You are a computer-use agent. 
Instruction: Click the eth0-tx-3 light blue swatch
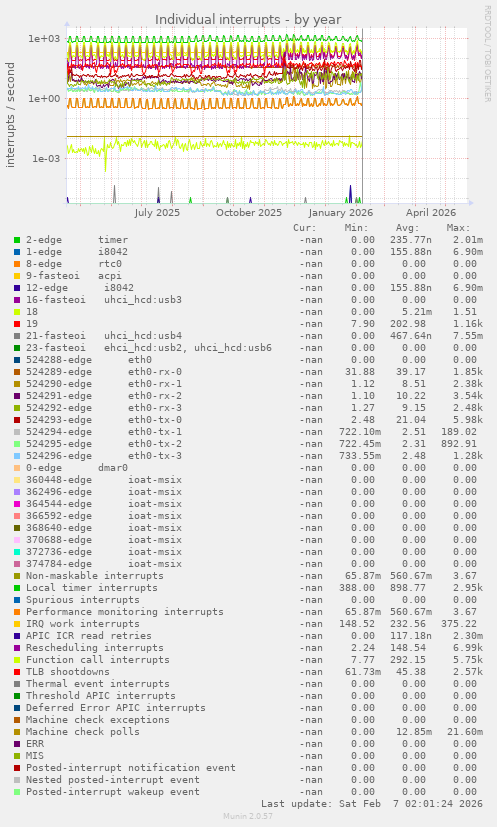(17, 456)
